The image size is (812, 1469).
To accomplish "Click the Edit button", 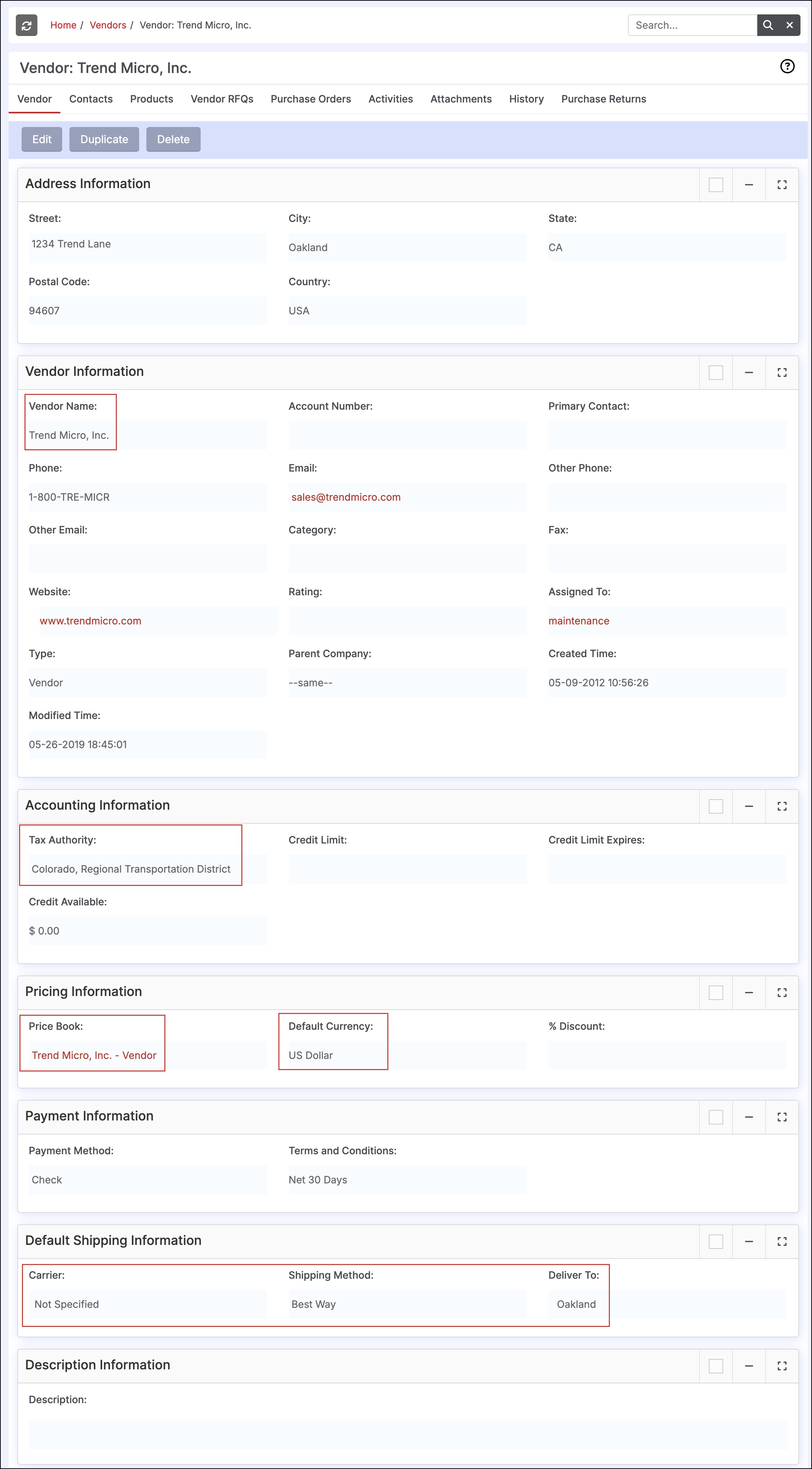I will click(x=42, y=139).
